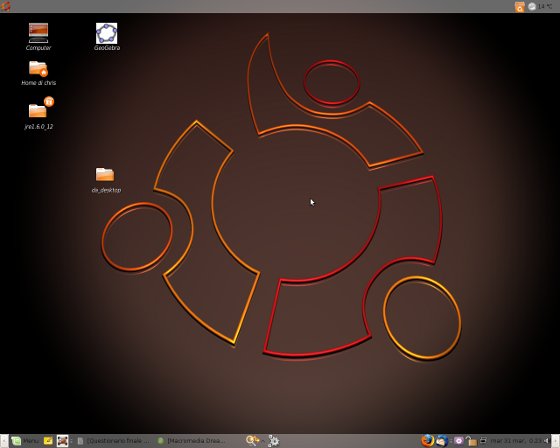This screenshot has height=448, width=560.
Task: Launch Thunderbird mail from the bottom panel
Action: [442, 440]
